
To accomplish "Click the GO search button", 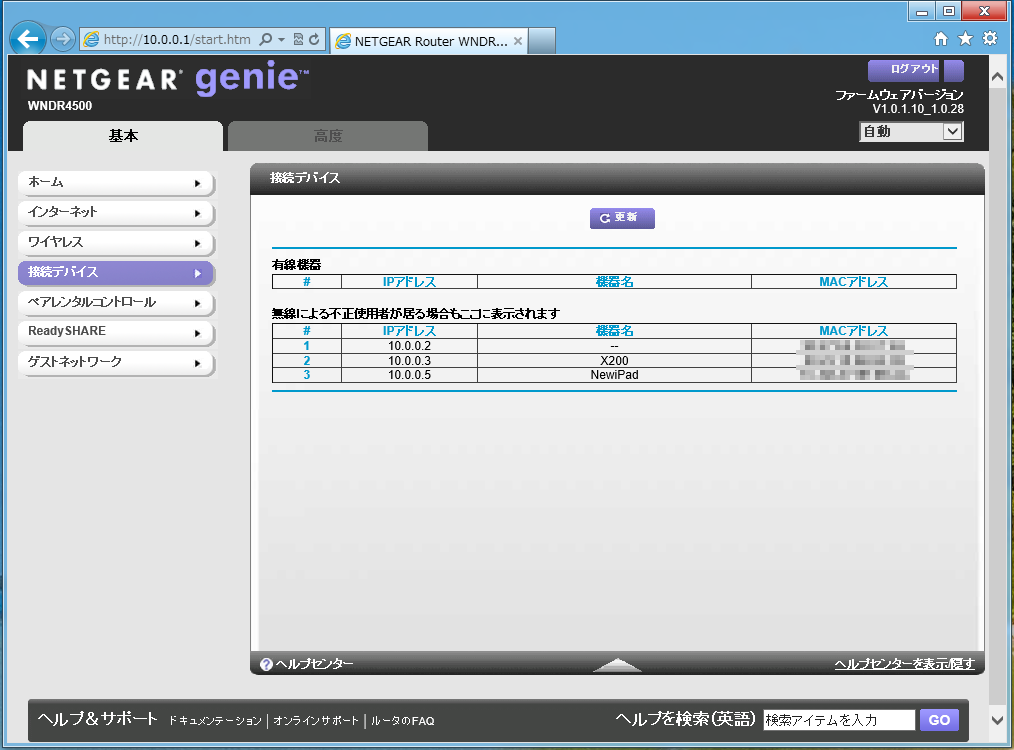I will coord(939,720).
